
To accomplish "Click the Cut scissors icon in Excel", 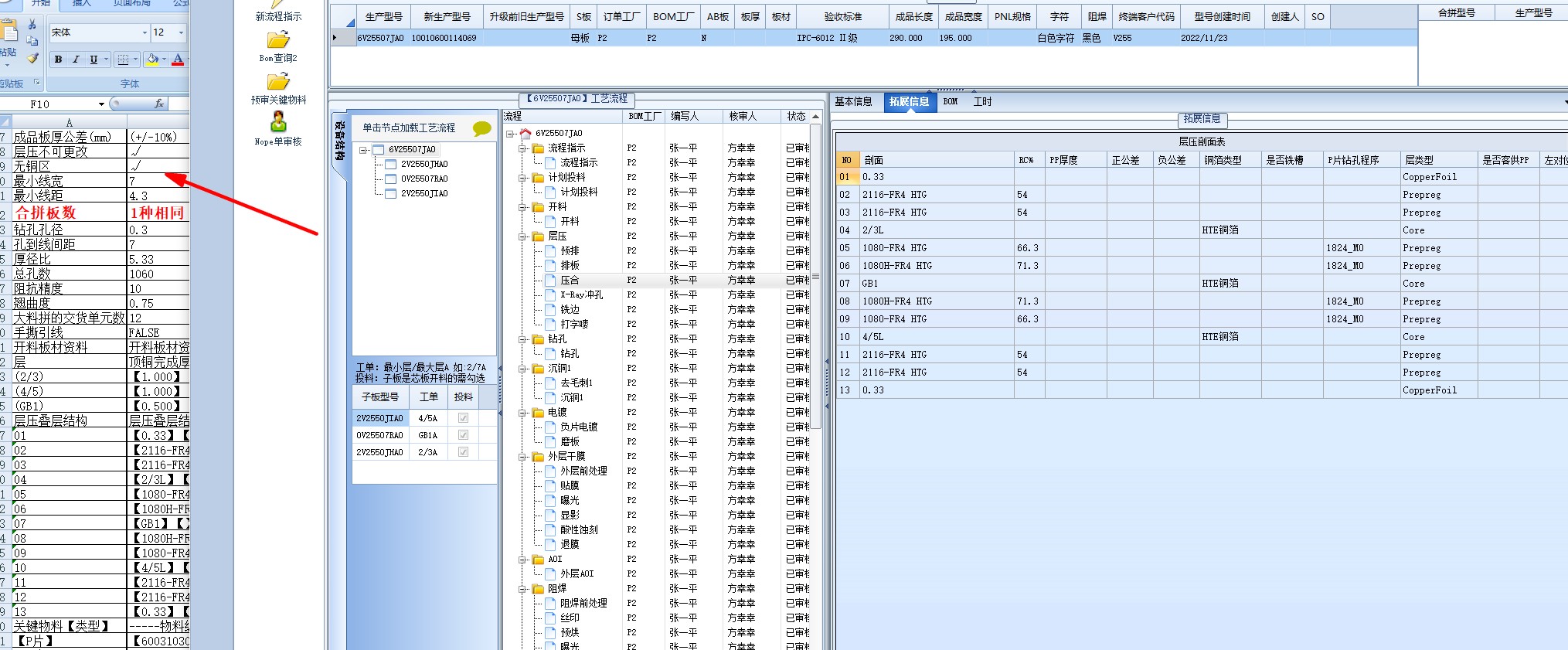I will pyautogui.click(x=32, y=24).
